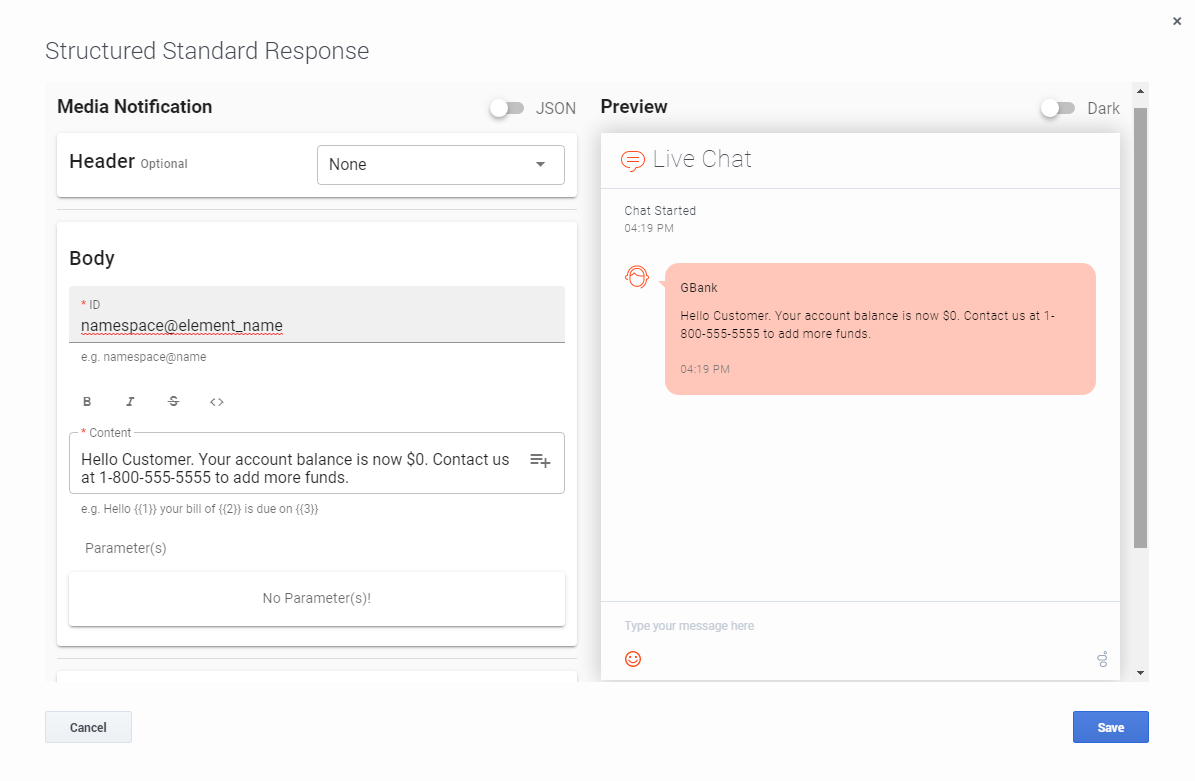Screen dimensions: 1195x781
Task: Open the emoji picker in chat preview
Action: point(633,659)
